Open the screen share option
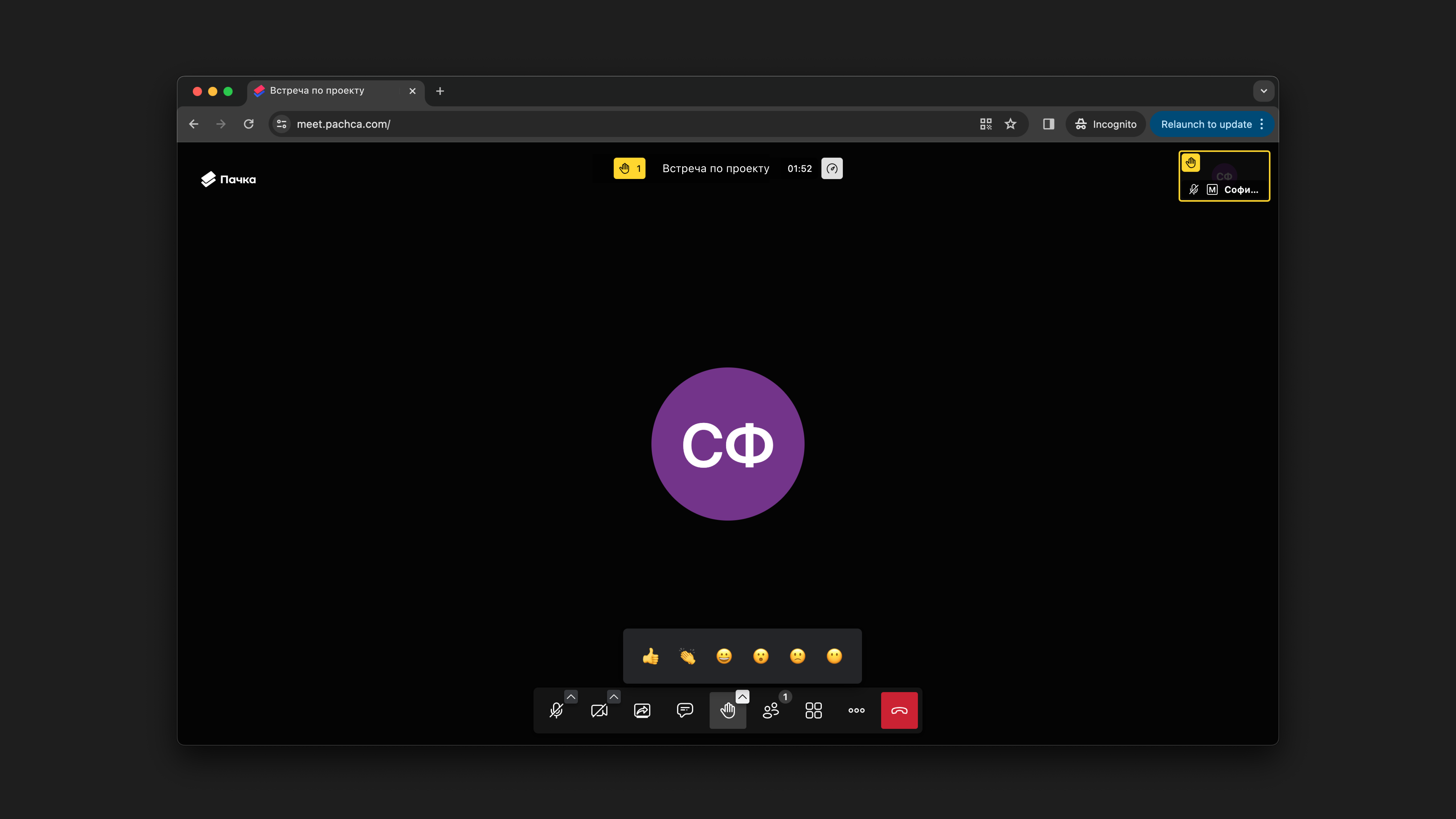Image resolution: width=1456 pixels, height=819 pixels. 642,711
